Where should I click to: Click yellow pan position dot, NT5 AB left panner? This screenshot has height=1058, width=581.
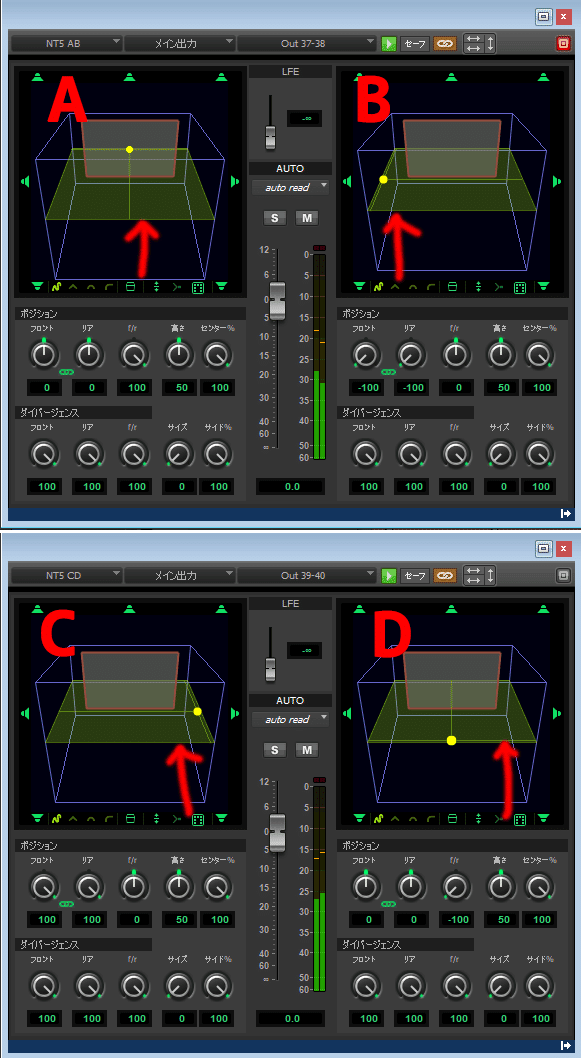pos(130,149)
